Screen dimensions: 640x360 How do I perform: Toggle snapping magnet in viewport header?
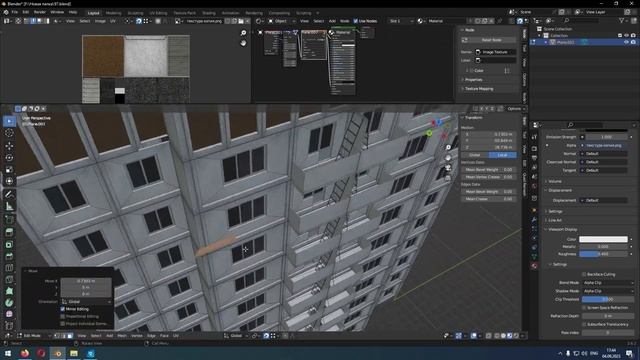(x=266, y=336)
